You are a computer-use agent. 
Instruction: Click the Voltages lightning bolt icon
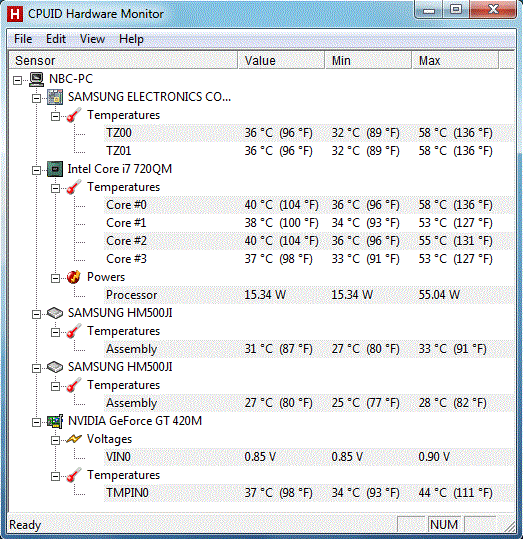74,439
